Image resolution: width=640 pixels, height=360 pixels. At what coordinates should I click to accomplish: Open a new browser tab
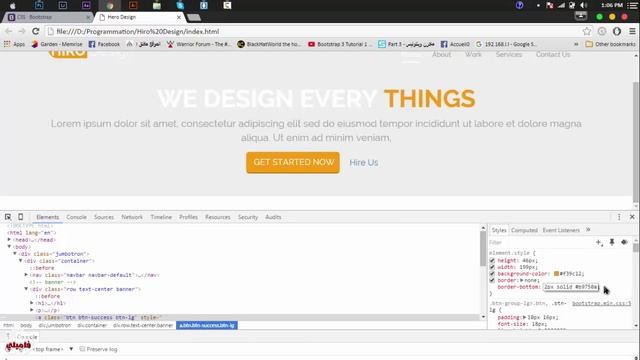[x=194, y=17]
